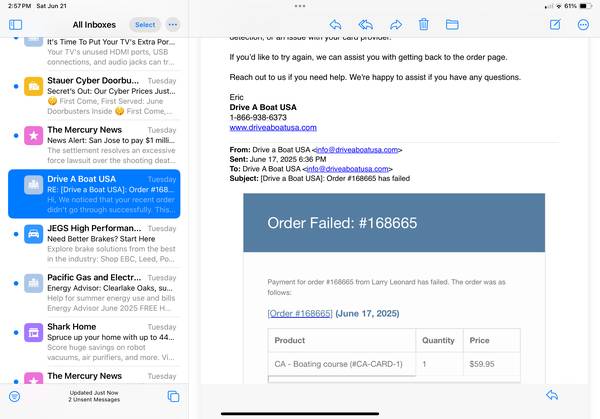
Task: Open inbox list more options
Action: tap(173, 24)
